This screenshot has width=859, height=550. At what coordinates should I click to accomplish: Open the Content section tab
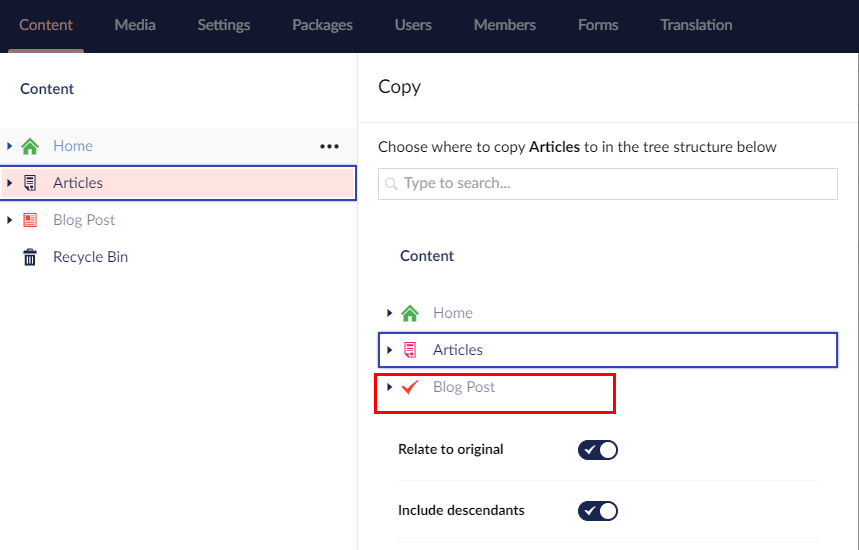(x=46, y=25)
